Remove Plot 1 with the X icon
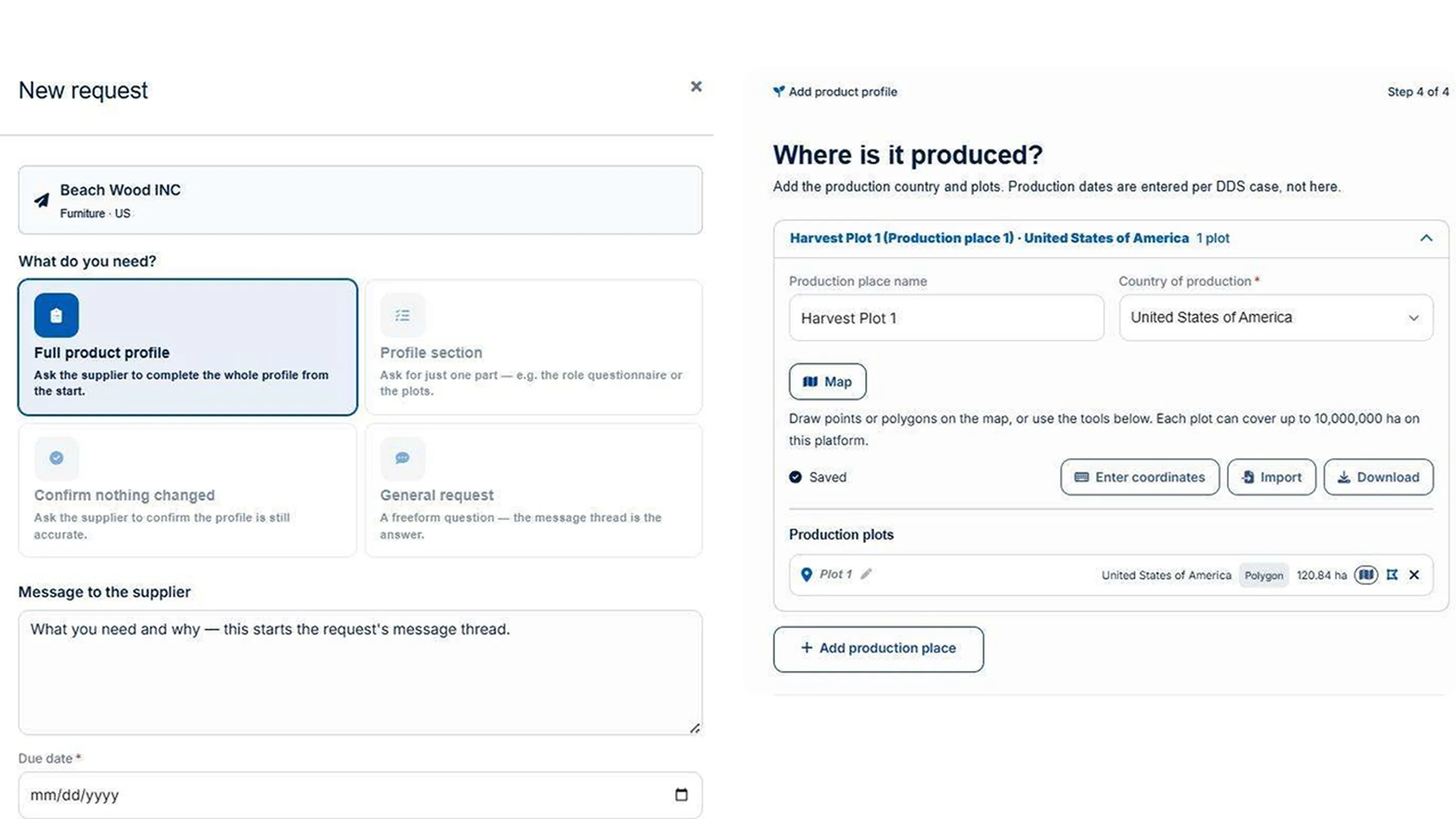Screen dimensions: 1456x819 tap(1414, 575)
